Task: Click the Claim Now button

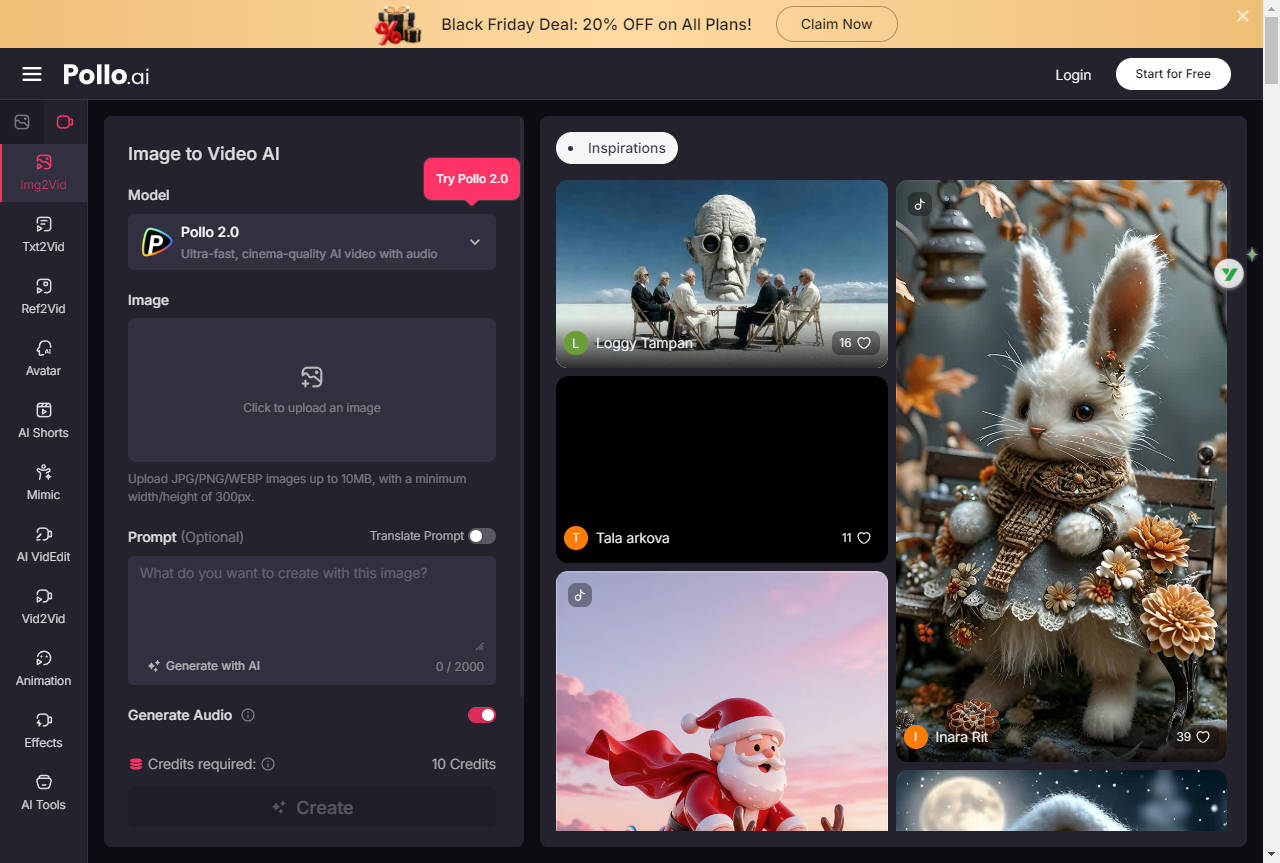Action: click(x=836, y=24)
